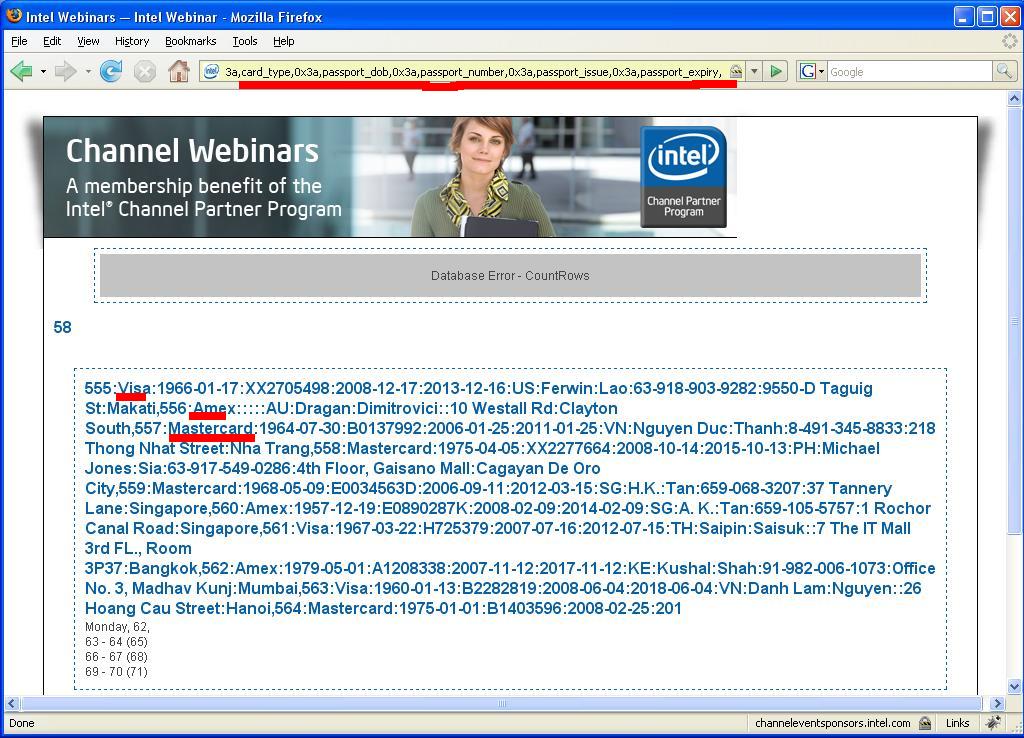
Task: Click the Database Error - CountRows message
Action: pos(510,276)
